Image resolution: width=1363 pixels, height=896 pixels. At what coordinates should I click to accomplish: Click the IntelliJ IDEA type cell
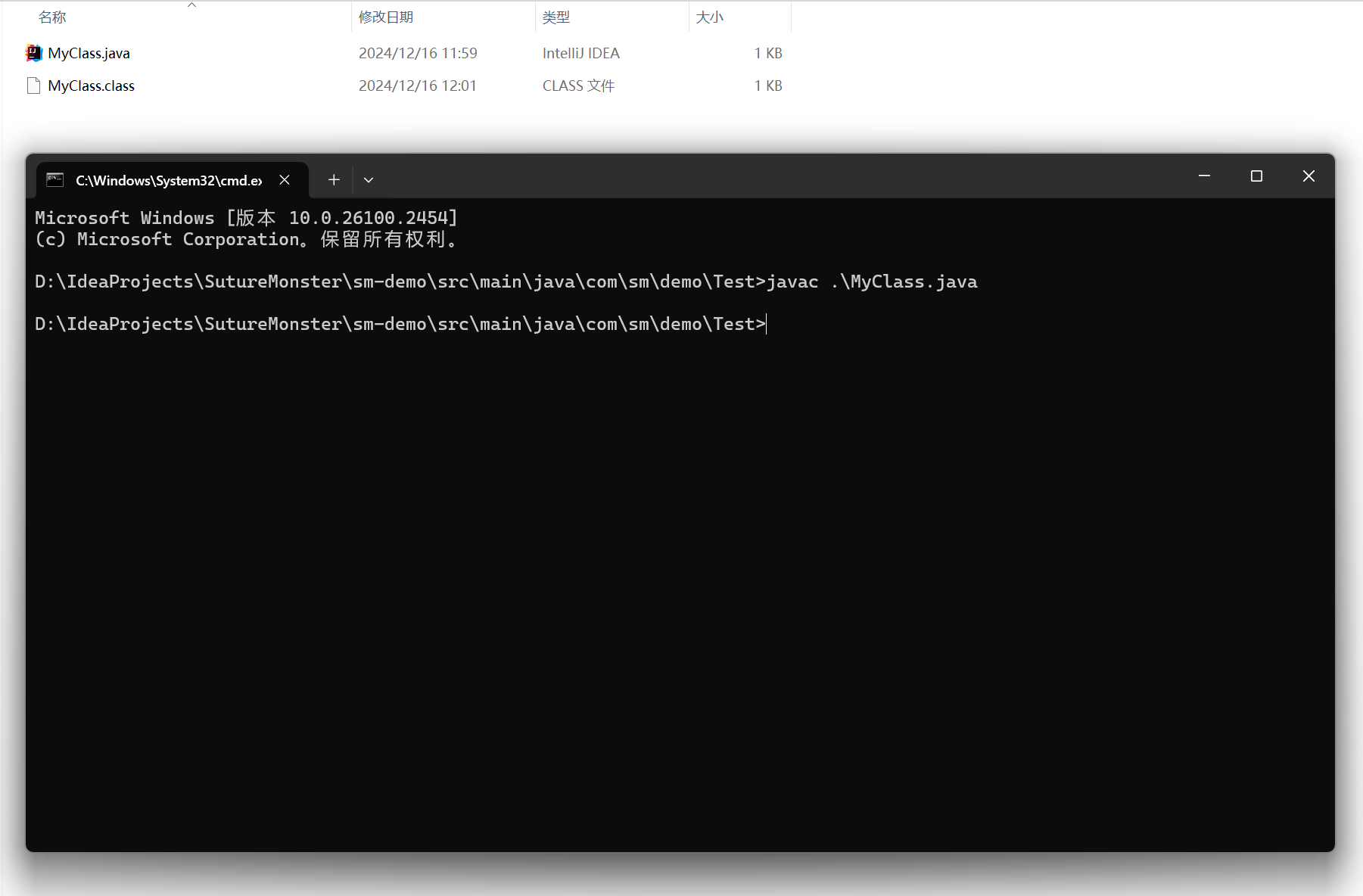[580, 53]
